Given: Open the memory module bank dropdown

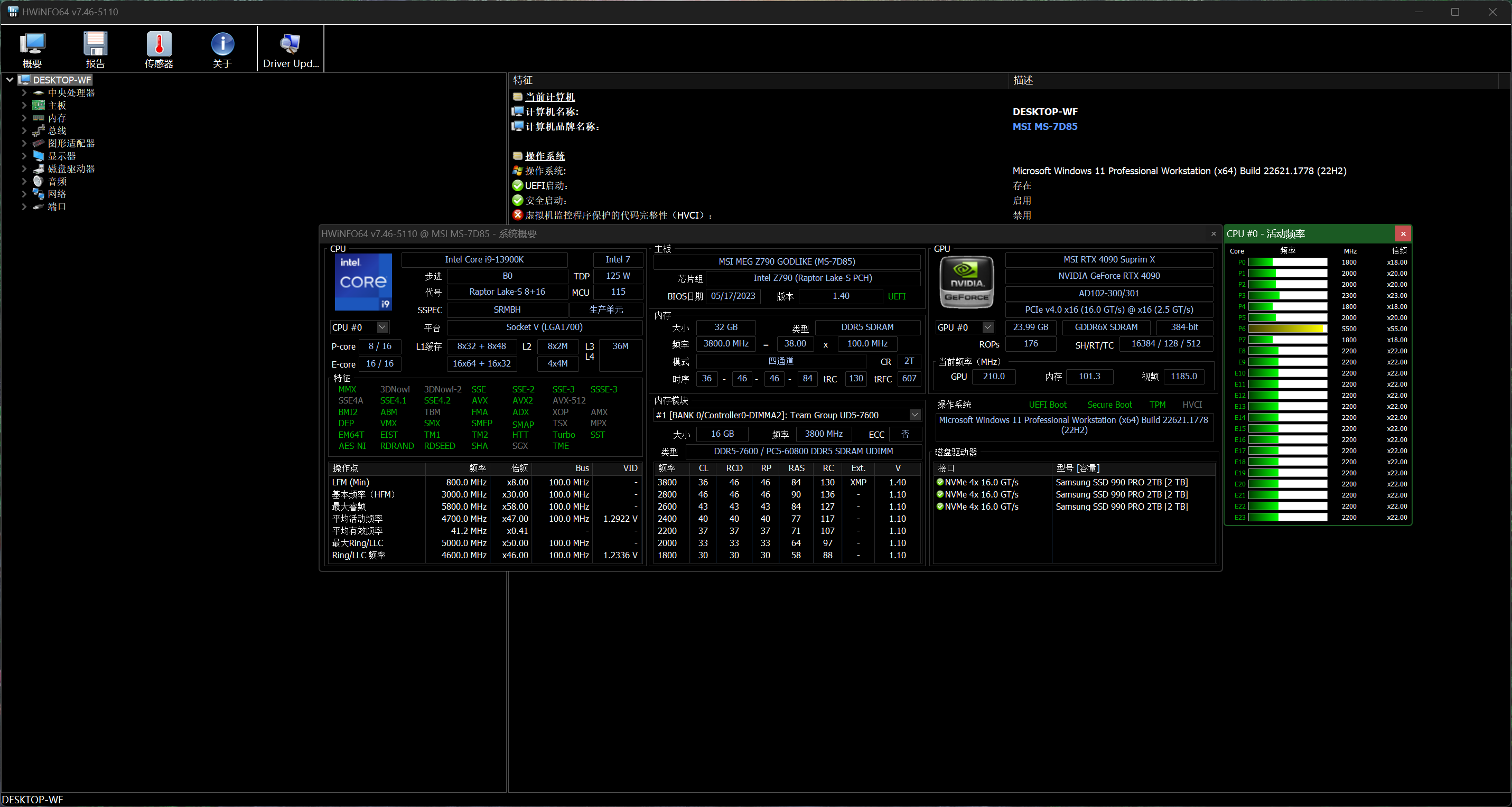Looking at the screenshot, I should coord(914,415).
